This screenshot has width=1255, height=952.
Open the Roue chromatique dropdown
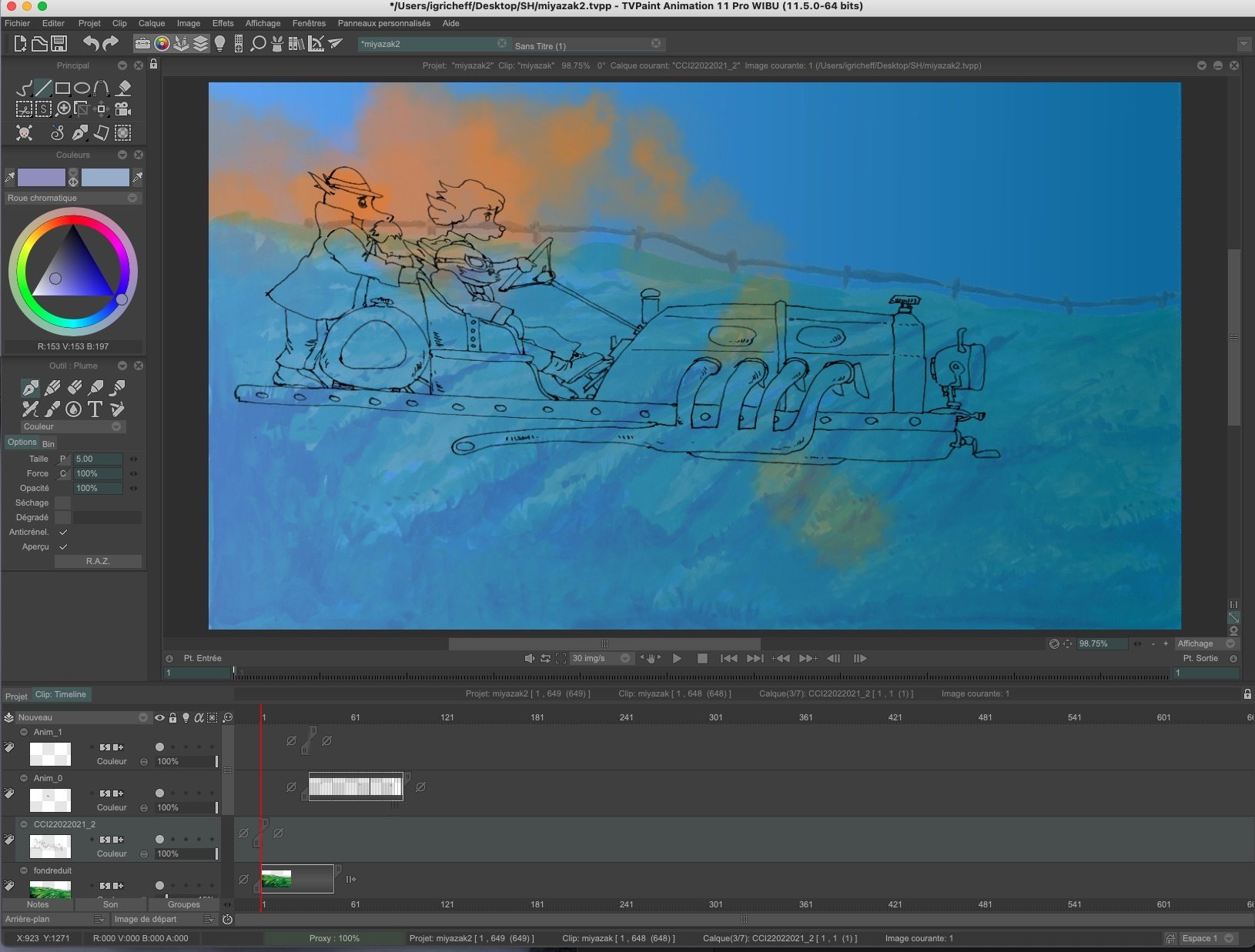tap(72, 198)
